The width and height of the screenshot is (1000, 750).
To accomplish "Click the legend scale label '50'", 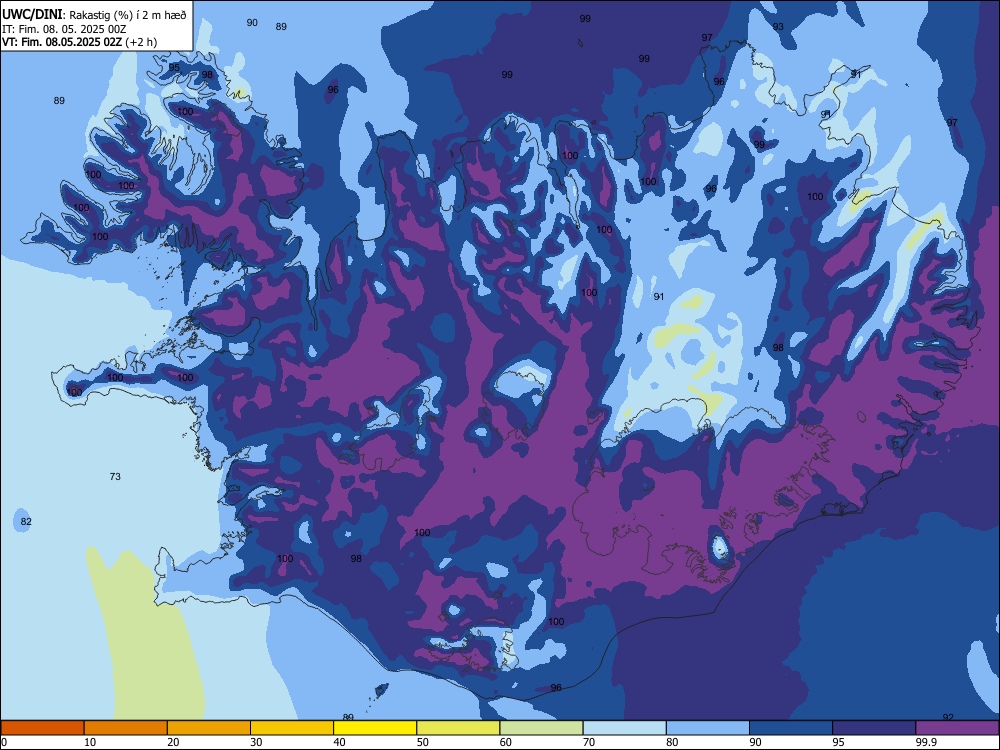I will click(x=423, y=742).
